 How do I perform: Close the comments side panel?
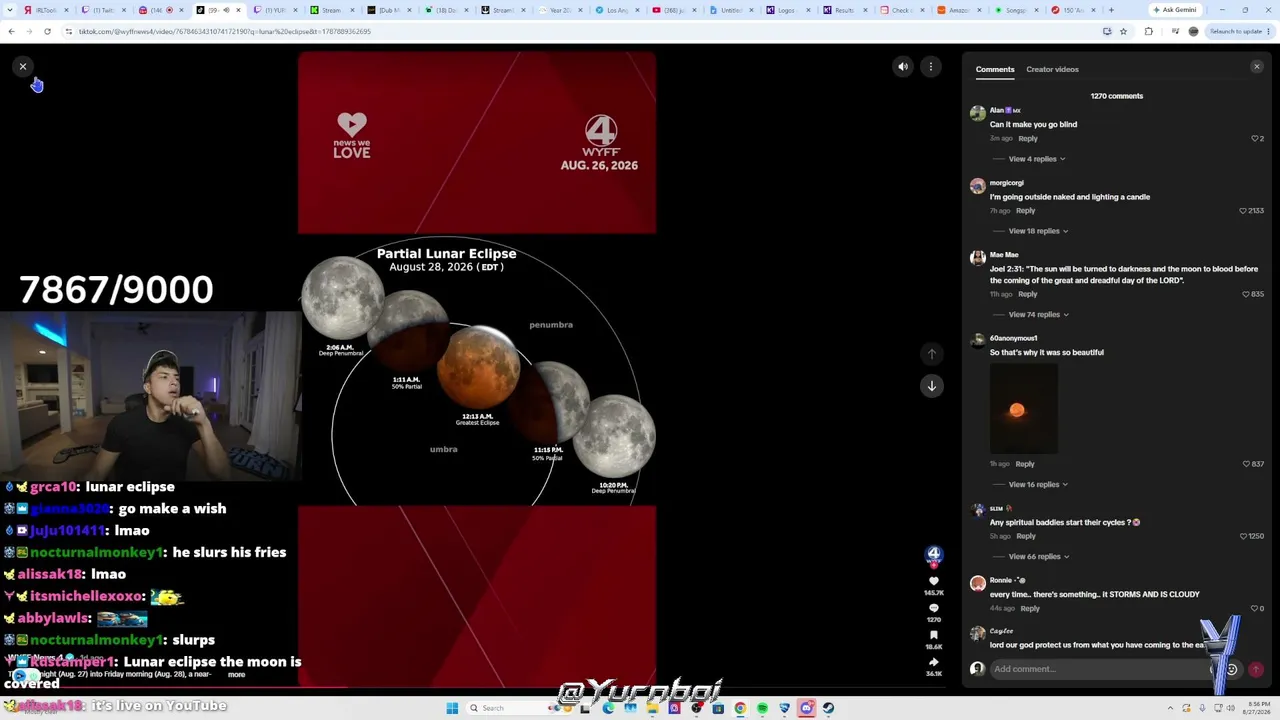(x=1257, y=67)
